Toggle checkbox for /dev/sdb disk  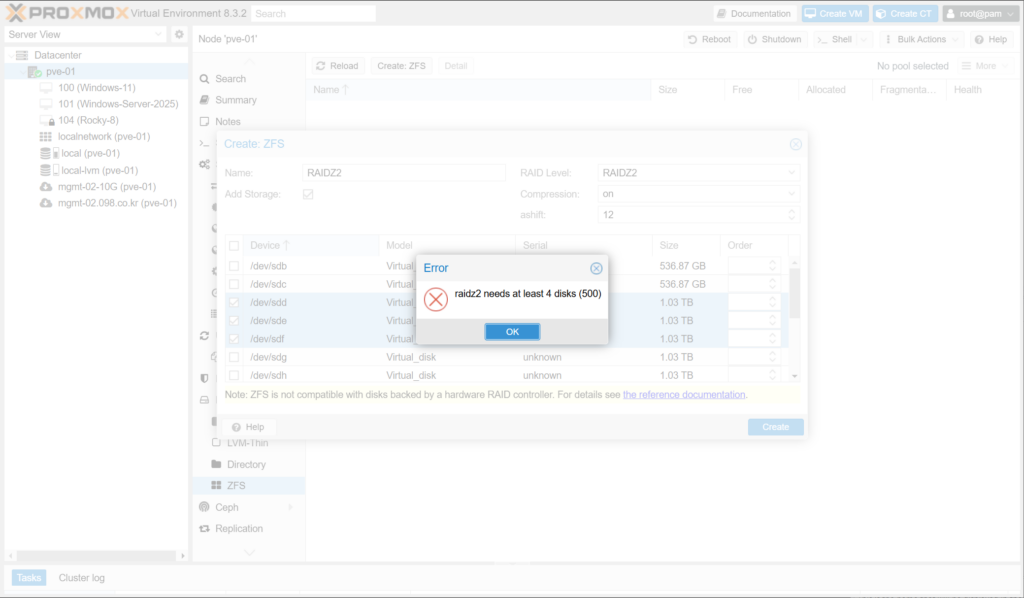click(x=234, y=266)
